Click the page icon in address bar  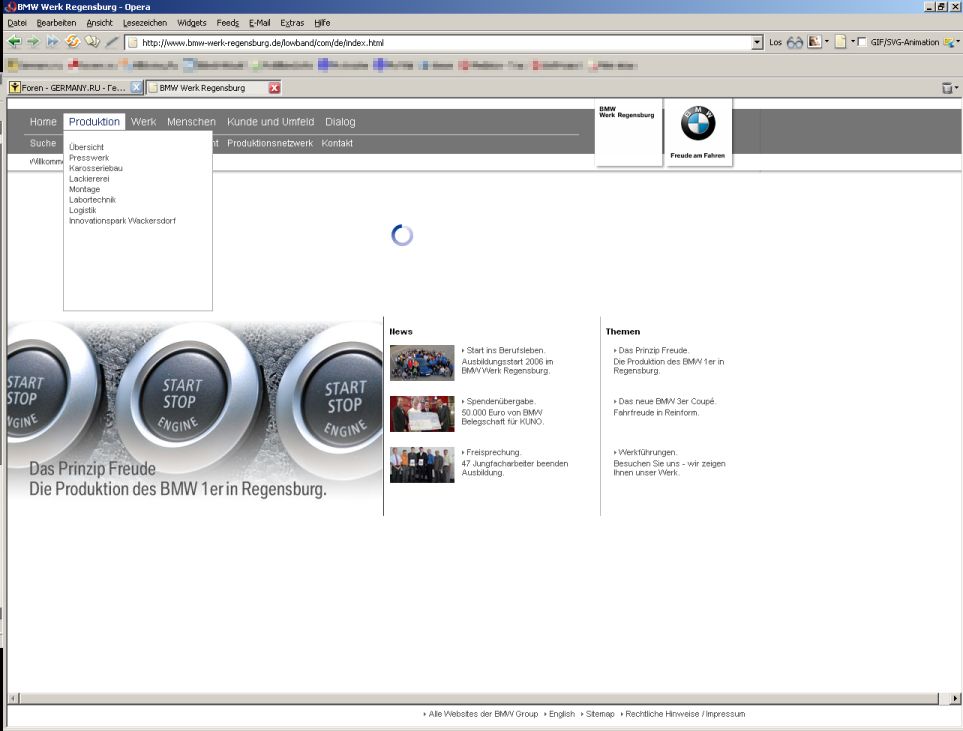tap(133, 42)
